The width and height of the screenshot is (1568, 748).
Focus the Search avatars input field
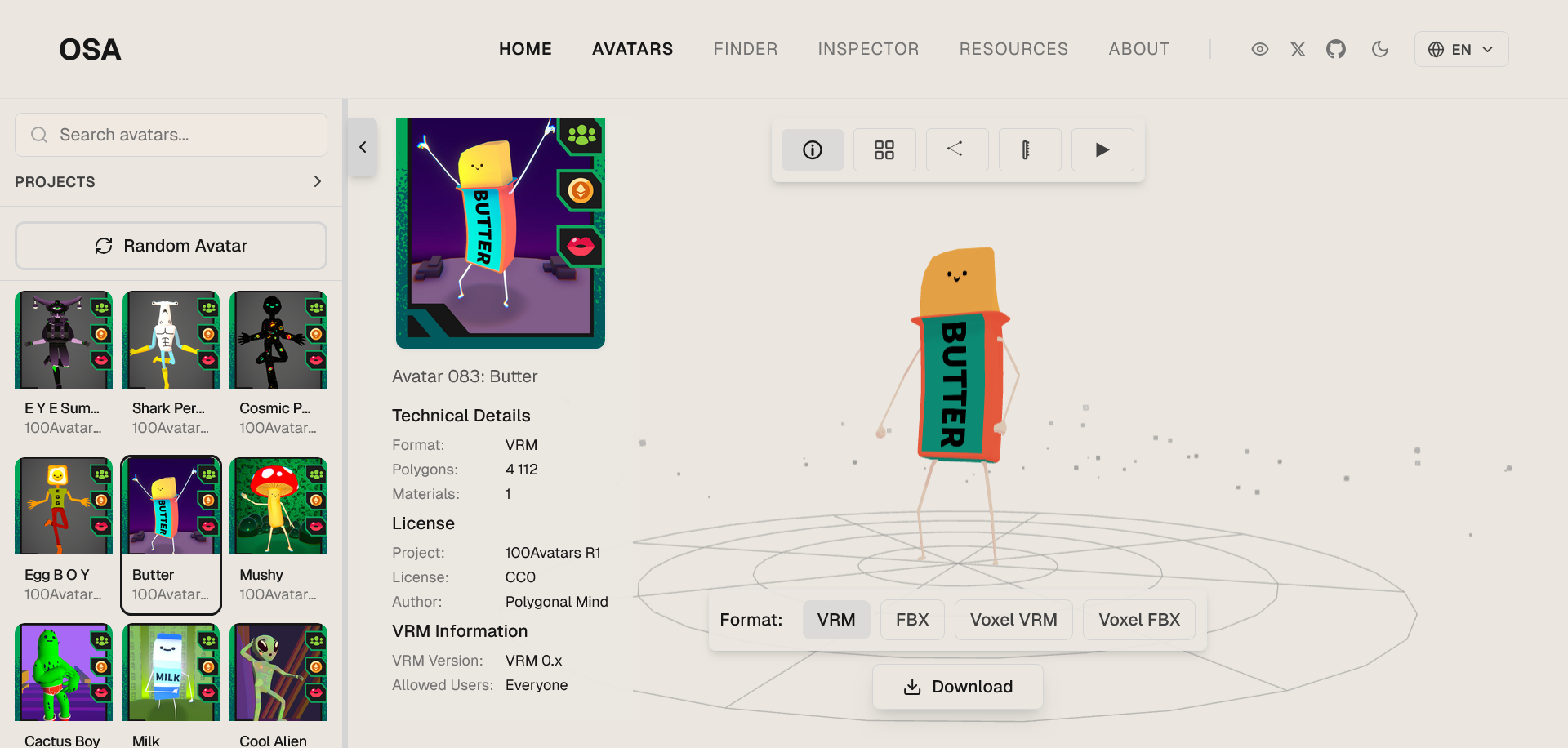(171, 135)
